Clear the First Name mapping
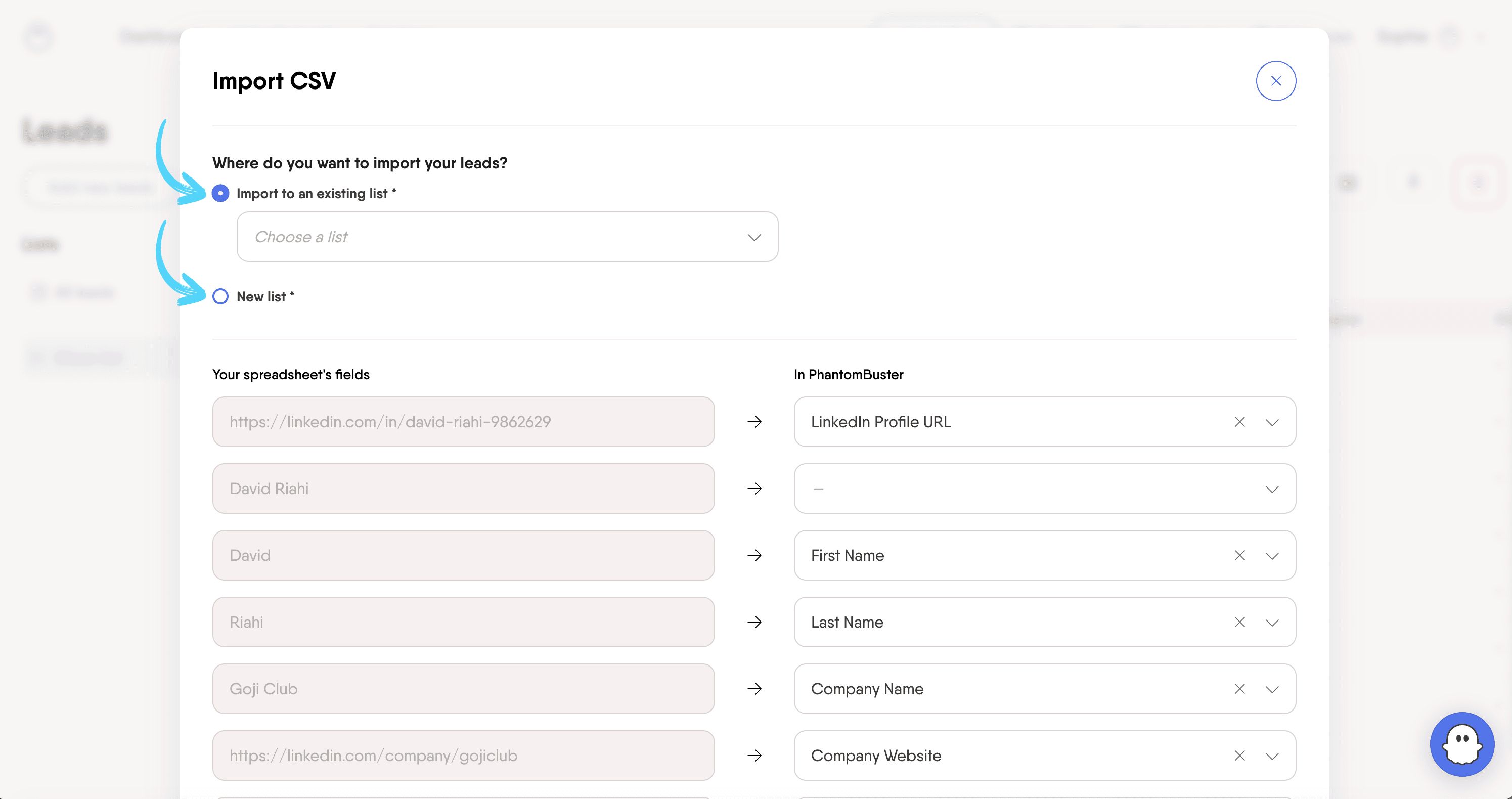This screenshot has height=799, width=1512. click(x=1239, y=555)
